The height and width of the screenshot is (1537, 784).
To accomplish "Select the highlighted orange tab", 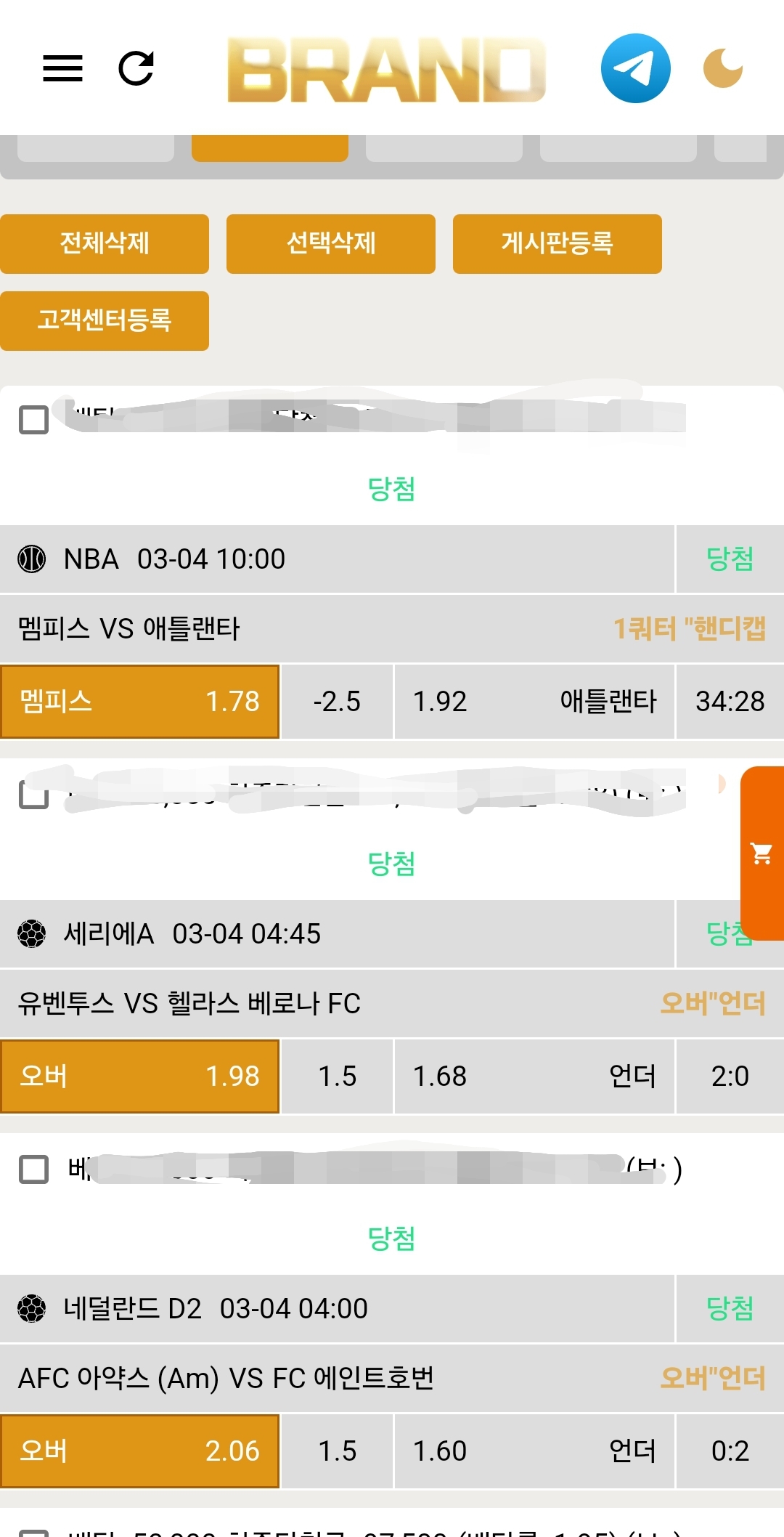I will point(270,147).
